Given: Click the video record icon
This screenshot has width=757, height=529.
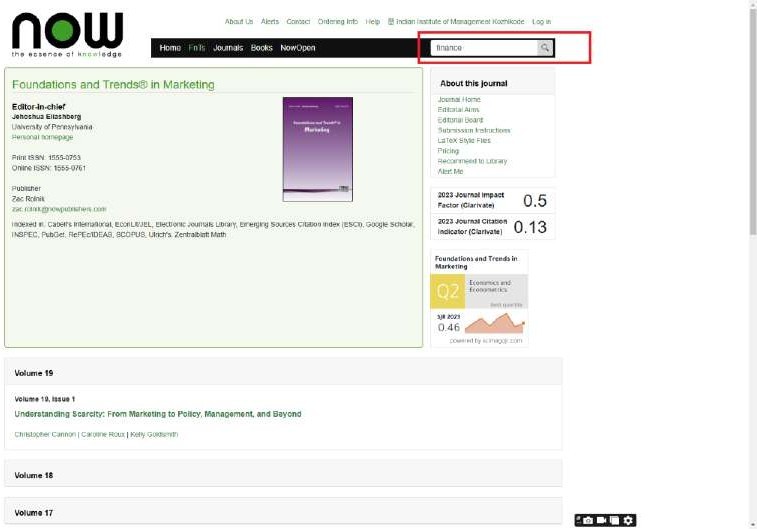Looking at the screenshot, I should coord(602,520).
